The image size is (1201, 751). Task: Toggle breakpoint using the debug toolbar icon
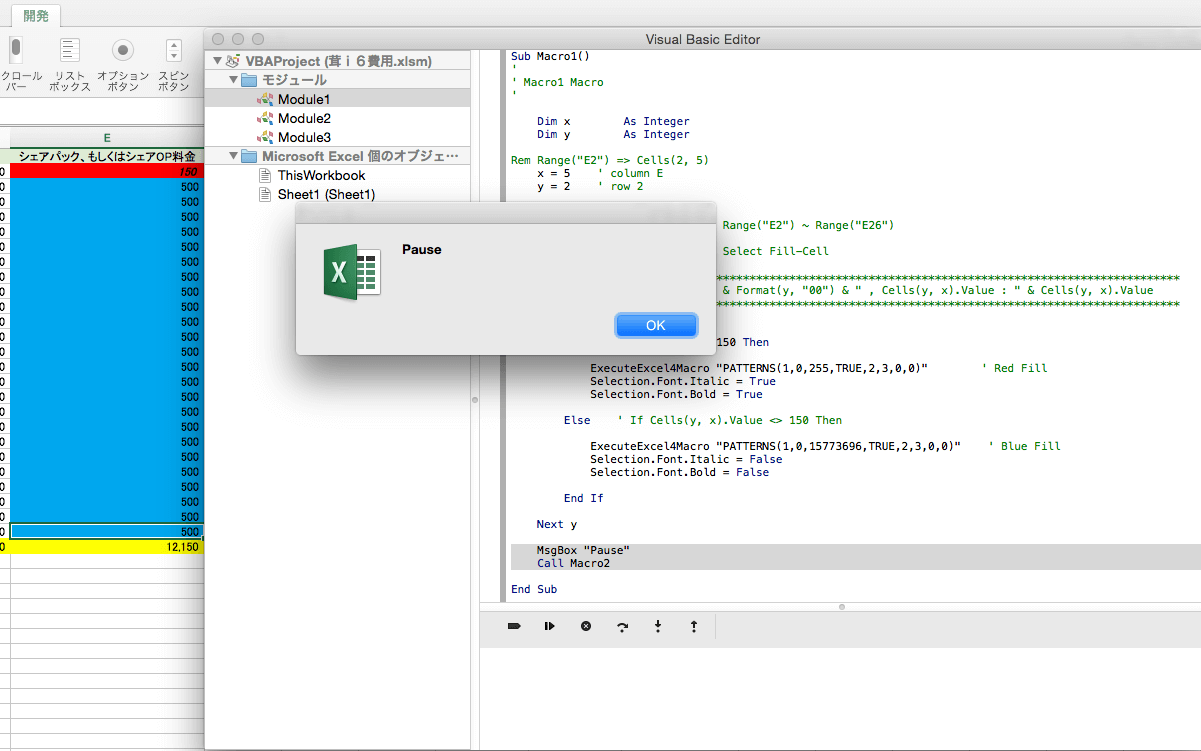click(x=514, y=626)
